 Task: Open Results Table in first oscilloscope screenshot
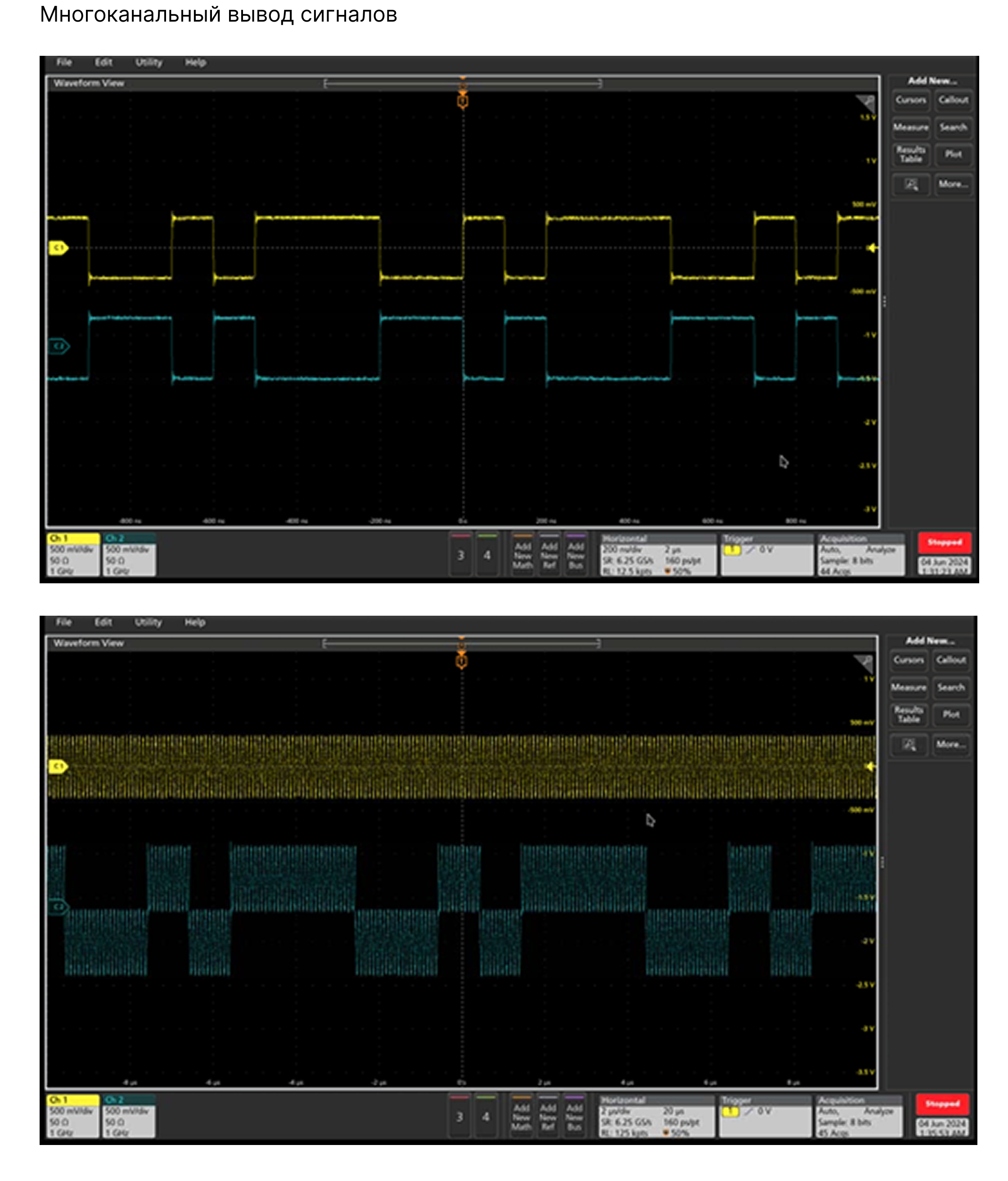(x=910, y=154)
